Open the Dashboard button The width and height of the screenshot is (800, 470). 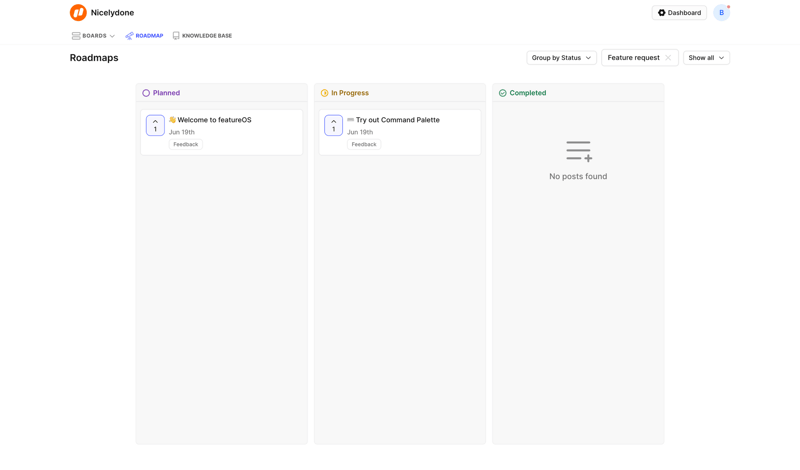(x=679, y=13)
